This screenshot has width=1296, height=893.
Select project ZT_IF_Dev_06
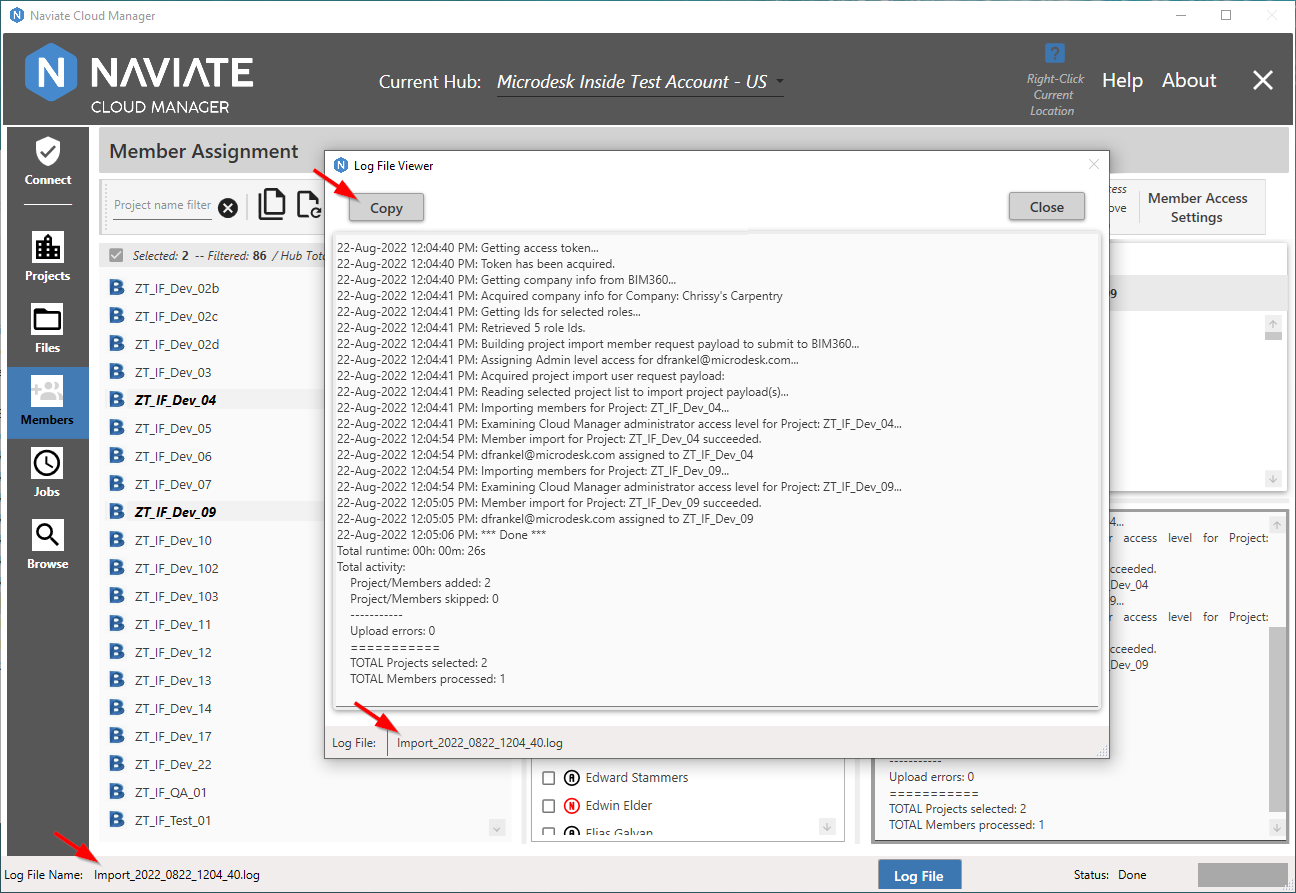click(173, 456)
